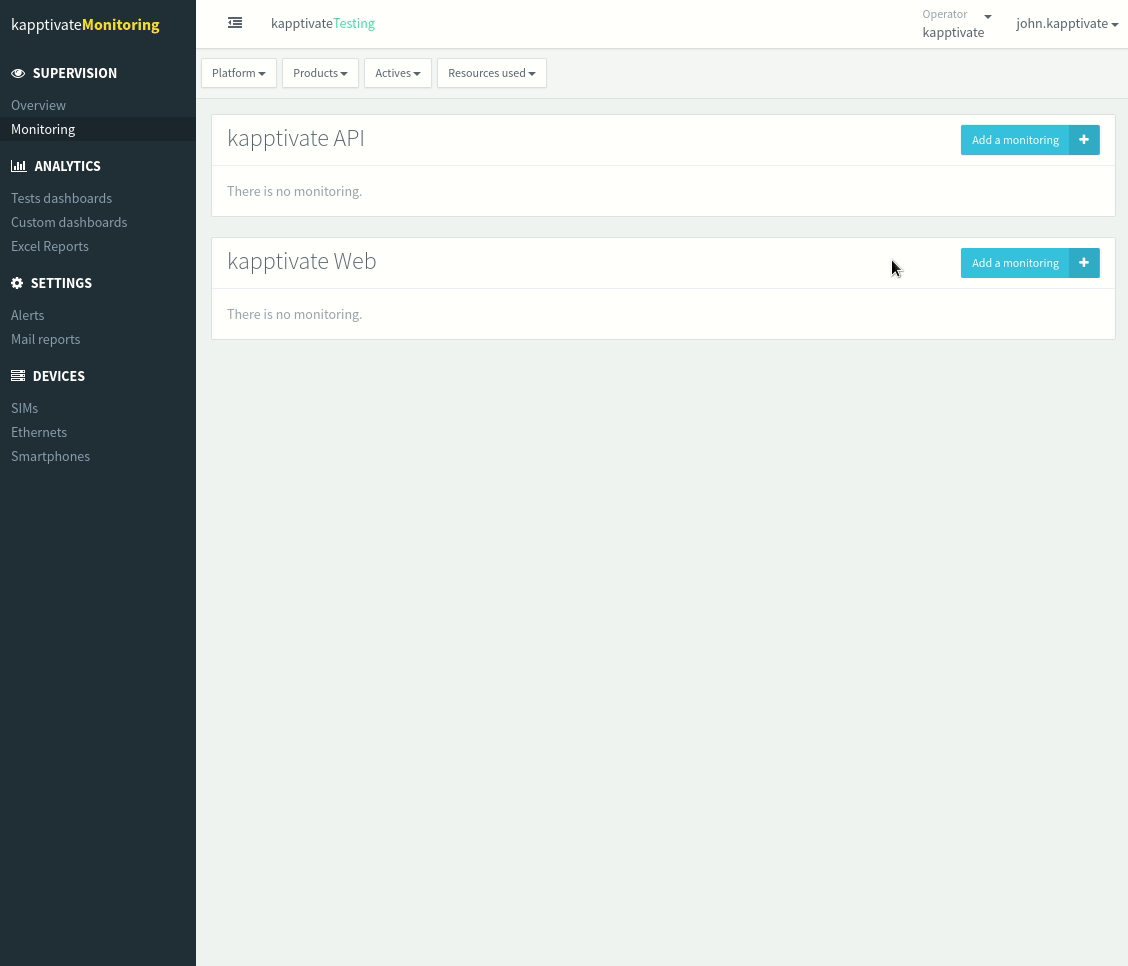Open Tests dashboards page
1128x966 pixels.
point(61,198)
